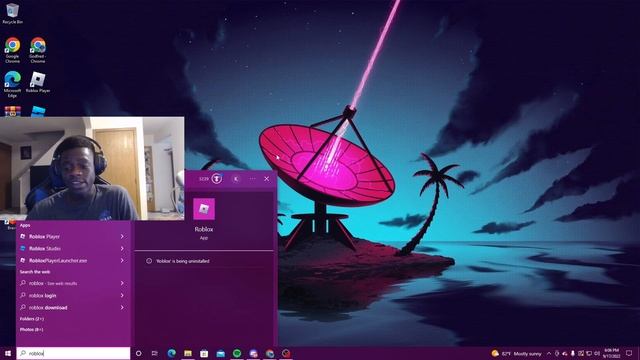640x360 pixels.
Task: Open Microsoft Store from the taskbar
Action: click(204, 353)
